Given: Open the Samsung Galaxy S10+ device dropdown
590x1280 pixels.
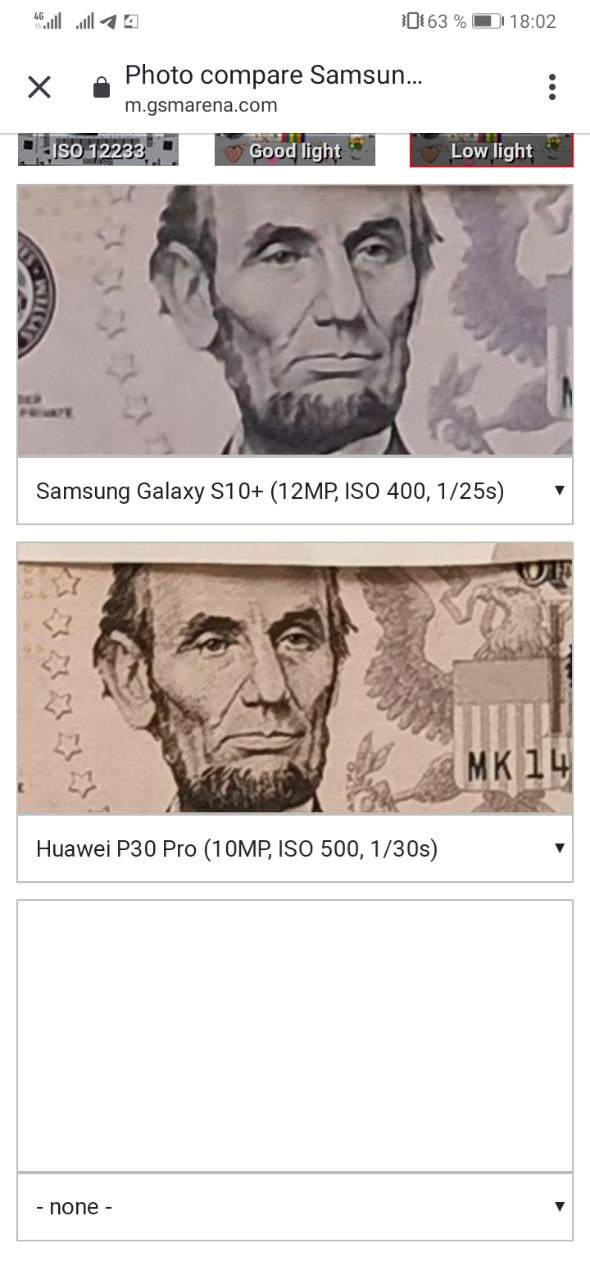Looking at the screenshot, I should (295, 490).
